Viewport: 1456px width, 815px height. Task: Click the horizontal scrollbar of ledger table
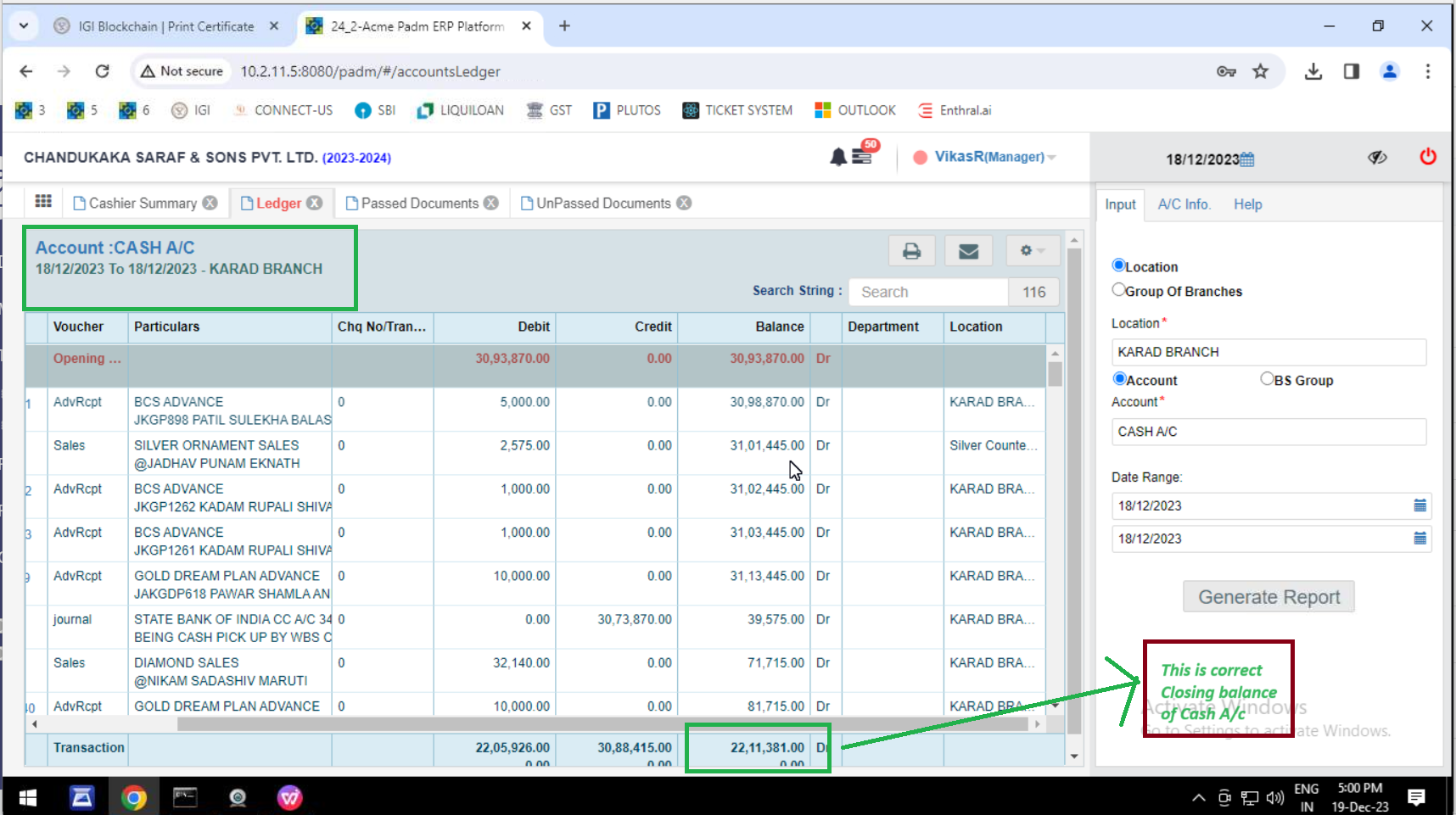[603, 724]
